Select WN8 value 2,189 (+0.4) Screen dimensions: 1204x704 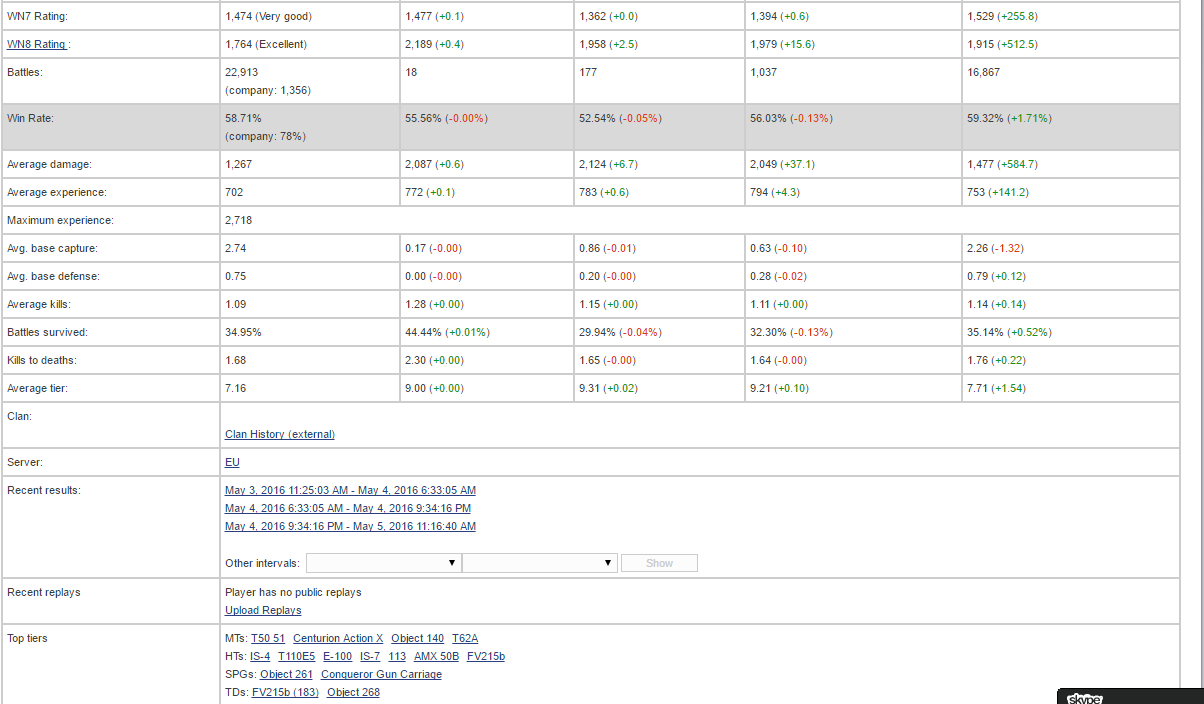(x=434, y=44)
